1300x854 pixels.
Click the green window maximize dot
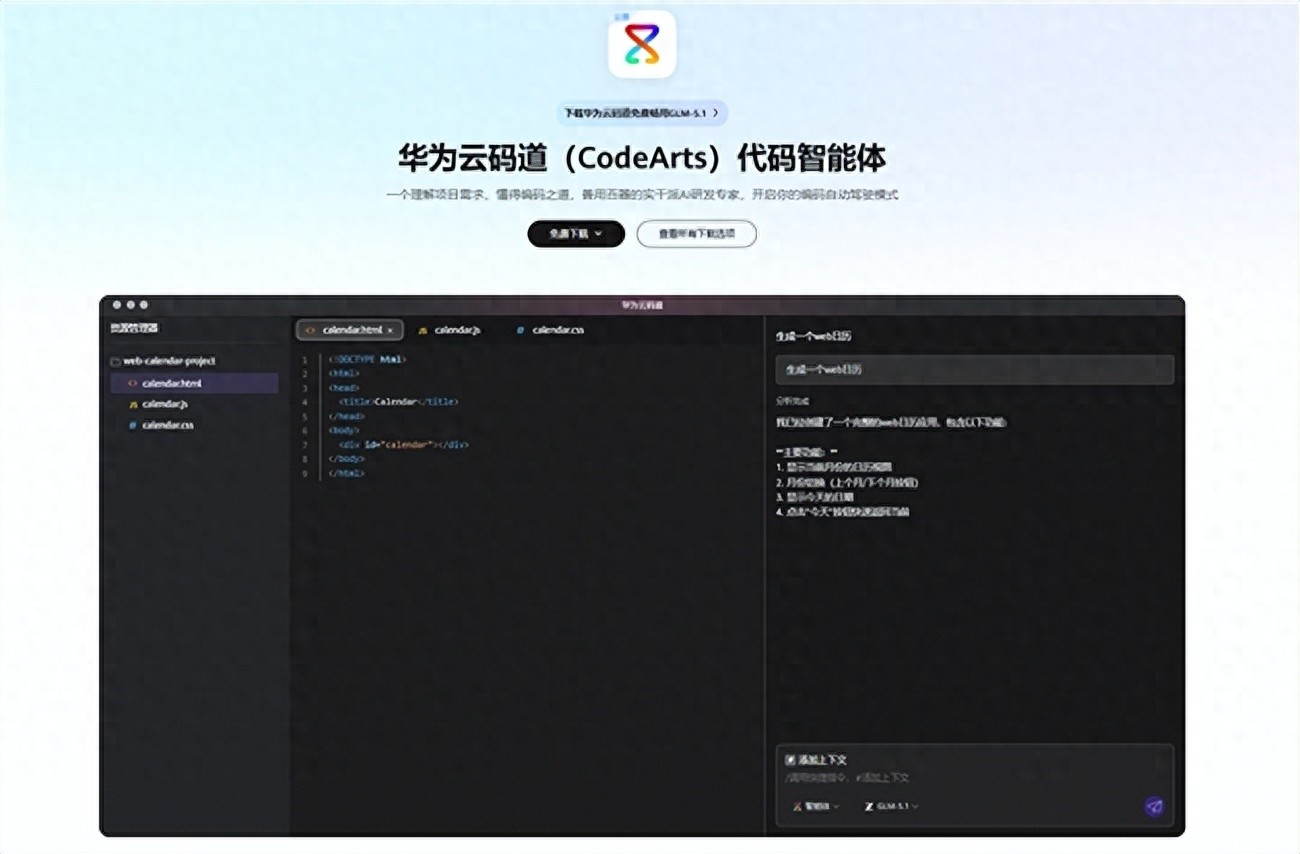pyautogui.click(x=144, y=304)
